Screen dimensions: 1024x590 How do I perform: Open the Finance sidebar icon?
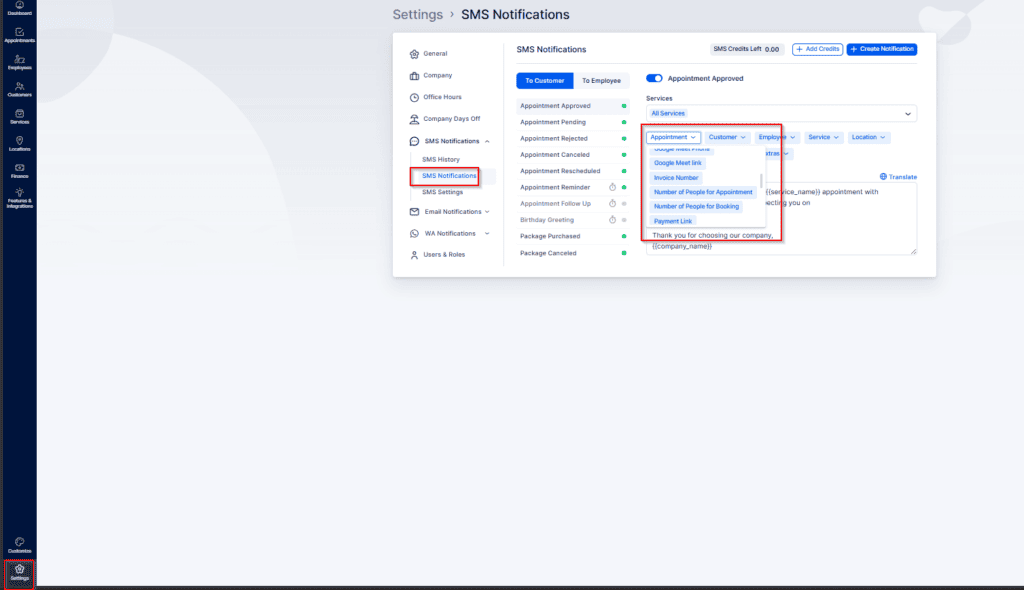[19, 171]
